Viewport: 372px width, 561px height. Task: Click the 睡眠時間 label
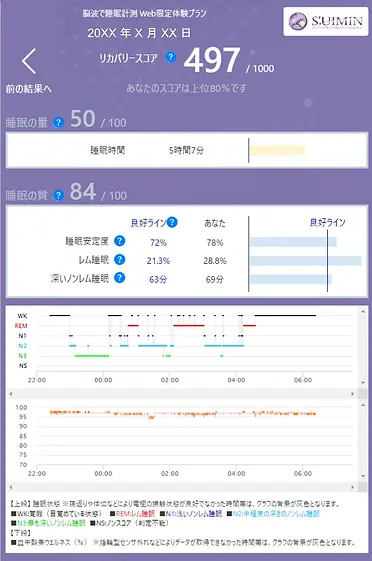click(x=108, y=150)
